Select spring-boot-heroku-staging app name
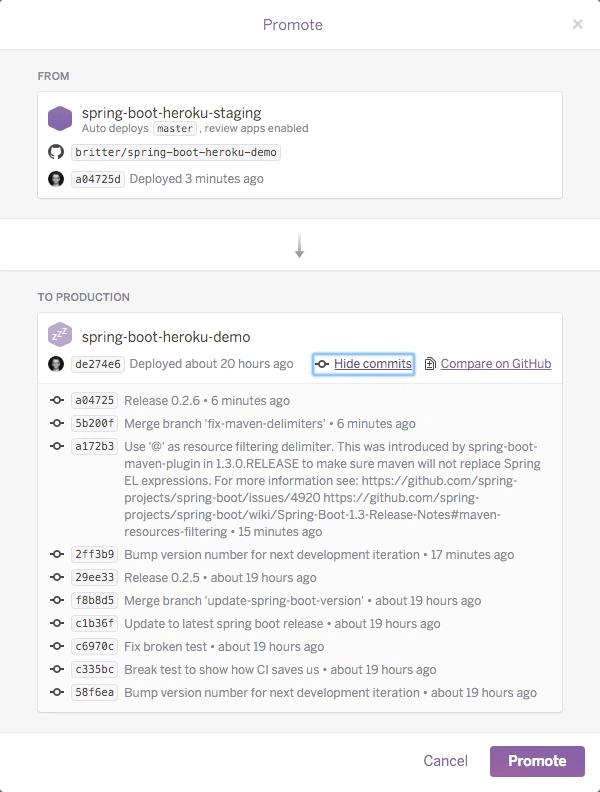 tap(171, 113)
